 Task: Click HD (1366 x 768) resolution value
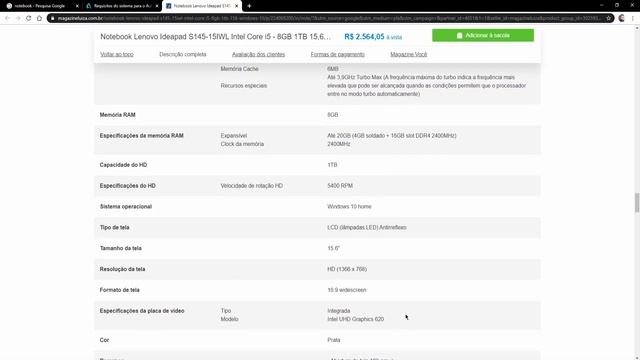(347, 269)
